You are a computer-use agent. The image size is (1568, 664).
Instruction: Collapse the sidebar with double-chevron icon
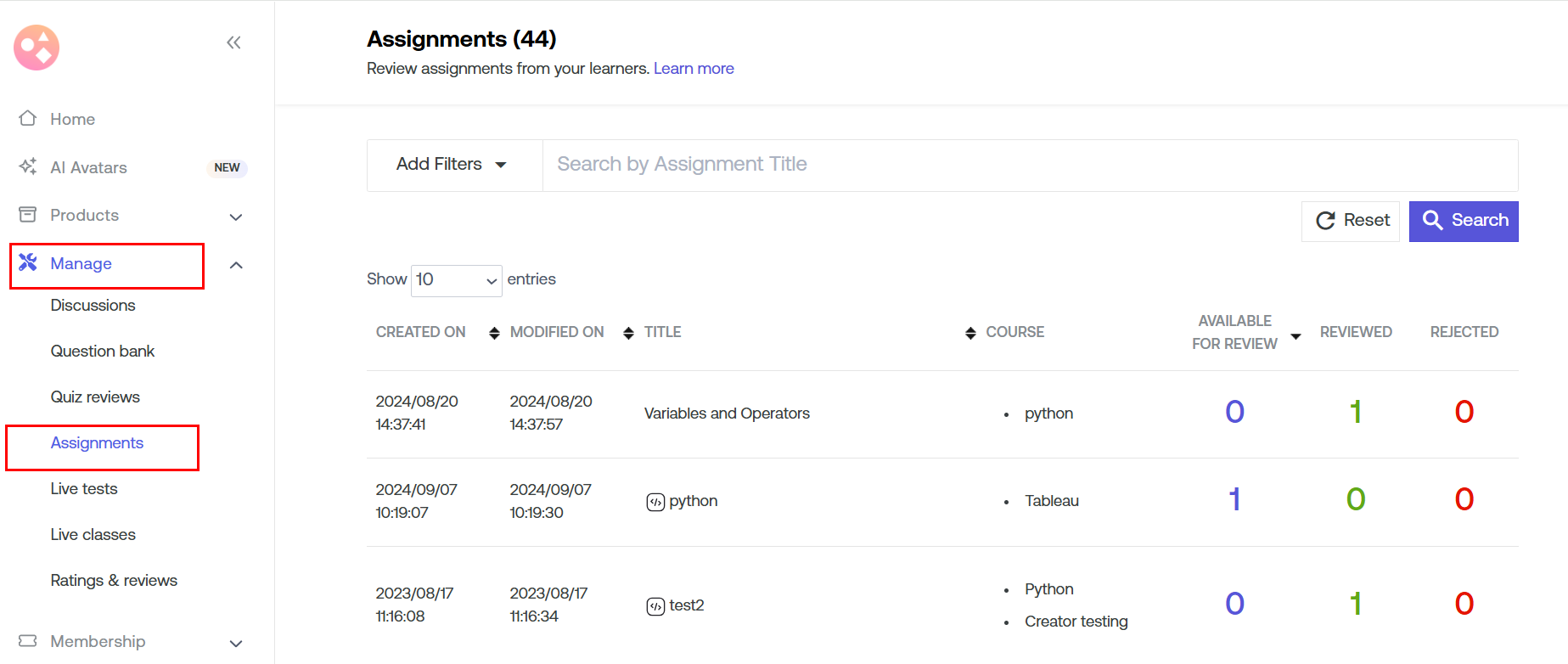coord(233,42)
